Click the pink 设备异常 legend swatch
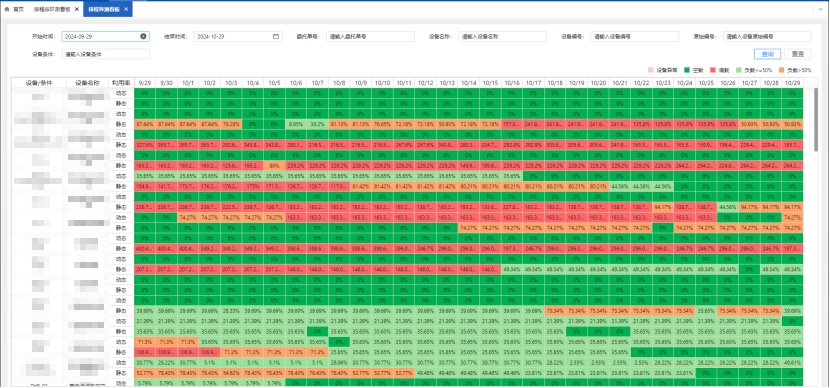This screenshot has width=830, height=388. coord(651,70)
